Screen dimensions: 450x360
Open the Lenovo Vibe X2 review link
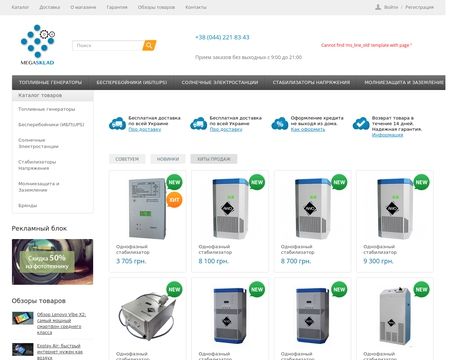click(x=61, y=323)
